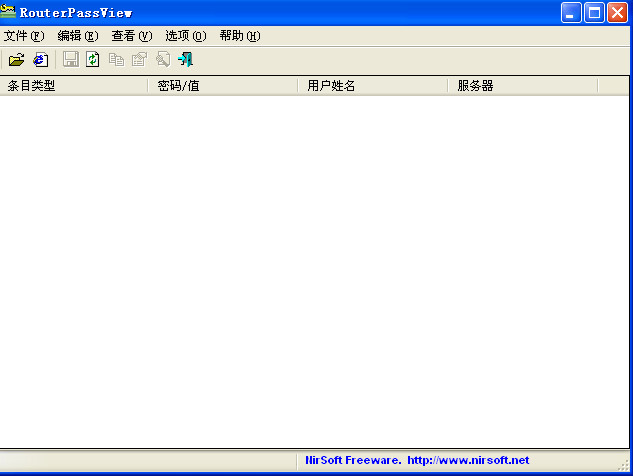Sort by the 用户姓名 column header
The image size is (633, 476).
click(373, 86)
